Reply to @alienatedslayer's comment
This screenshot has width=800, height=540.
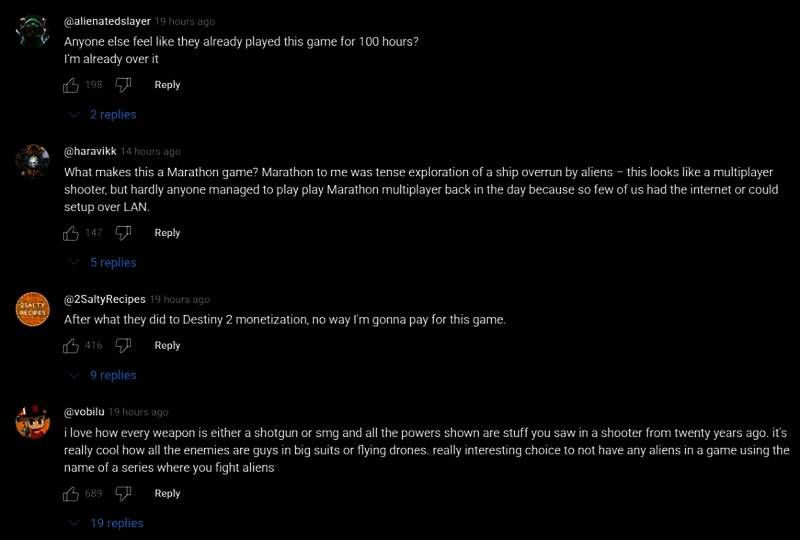click(167, 85)
